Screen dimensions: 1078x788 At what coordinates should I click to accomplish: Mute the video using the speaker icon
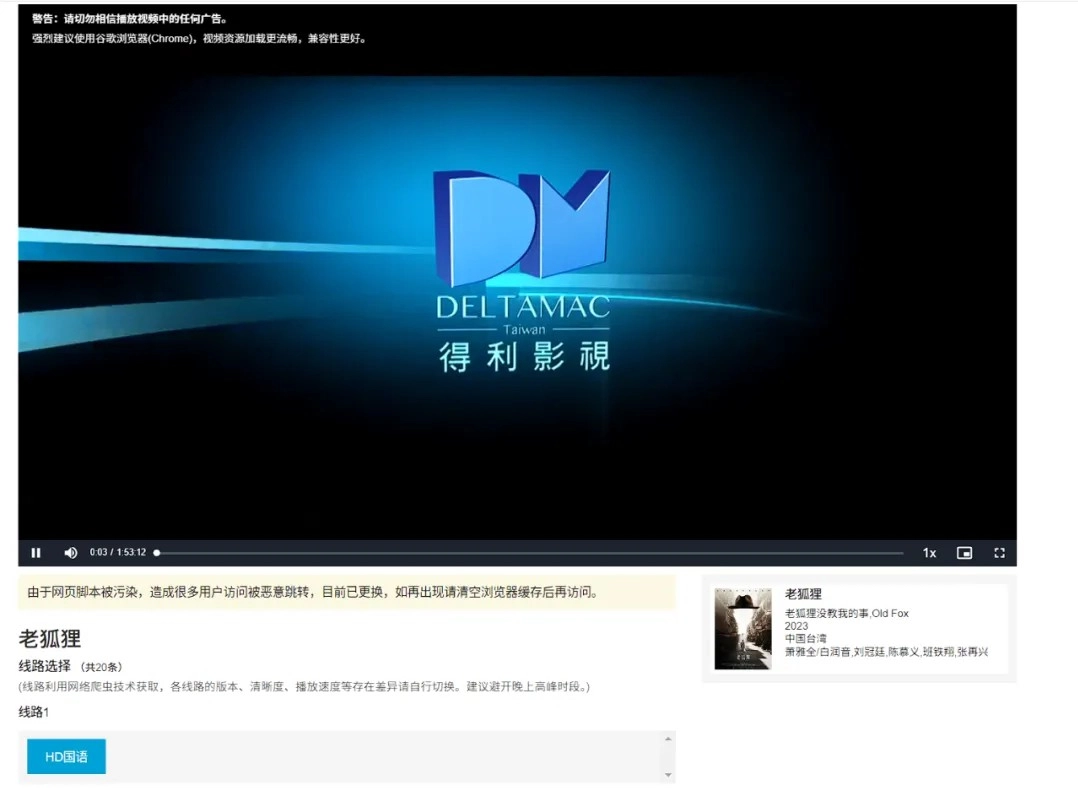70,553
